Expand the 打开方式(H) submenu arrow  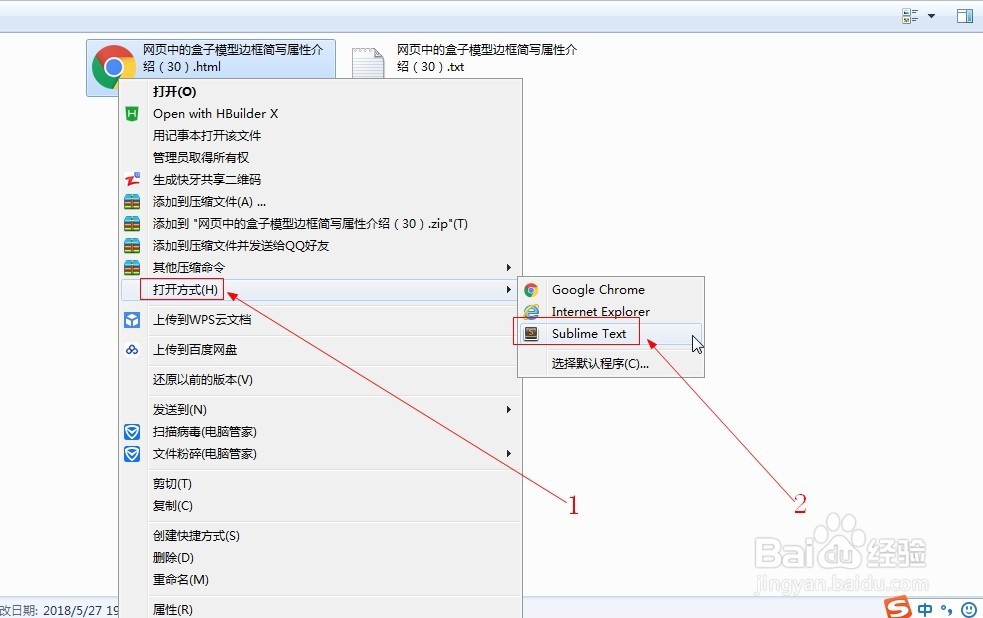coord(508,290)
